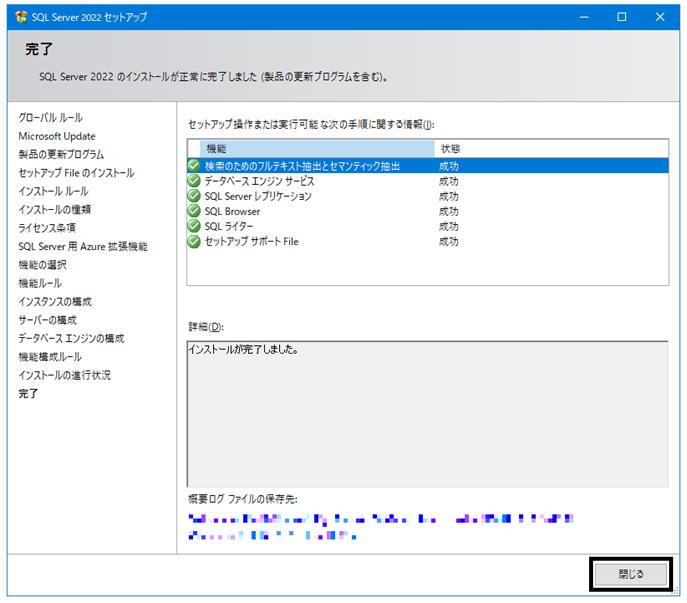Click the インストールの進行状況 step

[64, 375]
